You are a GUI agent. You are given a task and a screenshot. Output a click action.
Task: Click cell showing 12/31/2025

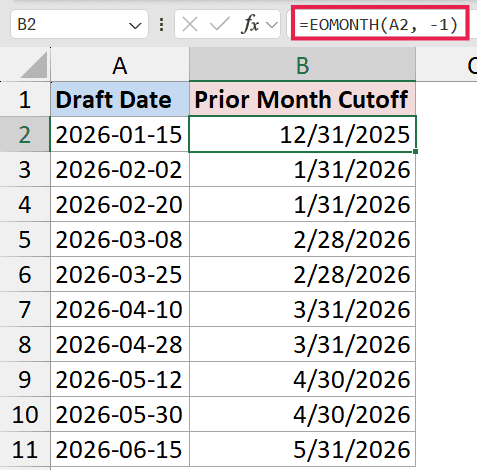pos(302,134)
